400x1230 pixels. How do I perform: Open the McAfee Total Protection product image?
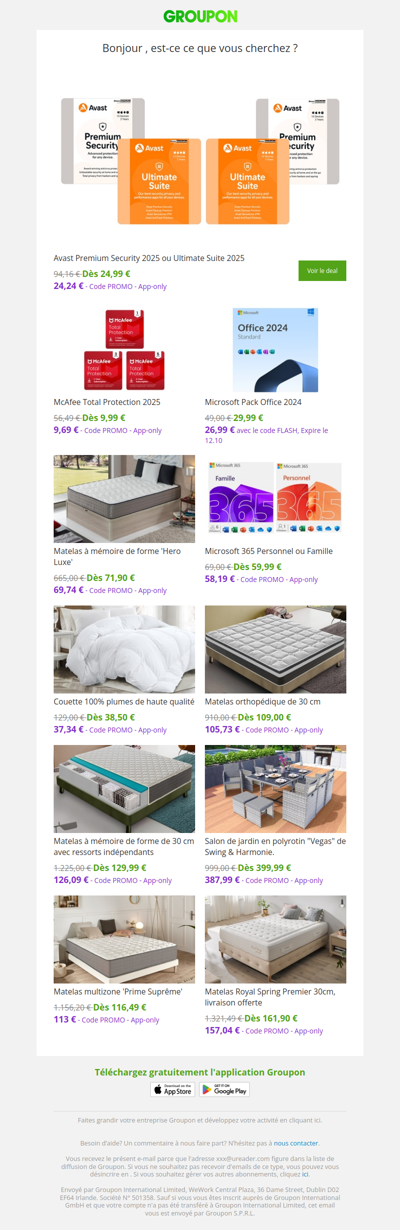tap(124, 350)
